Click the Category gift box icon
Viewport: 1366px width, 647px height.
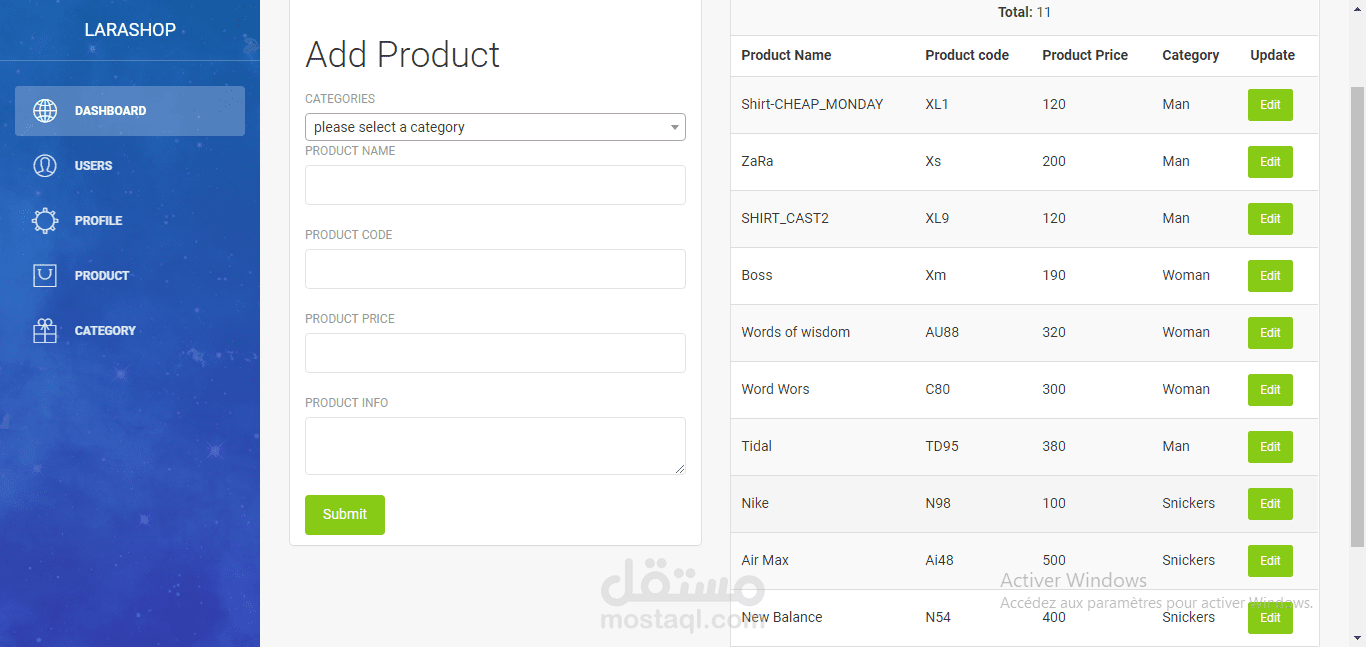click(x=45, y=331)
